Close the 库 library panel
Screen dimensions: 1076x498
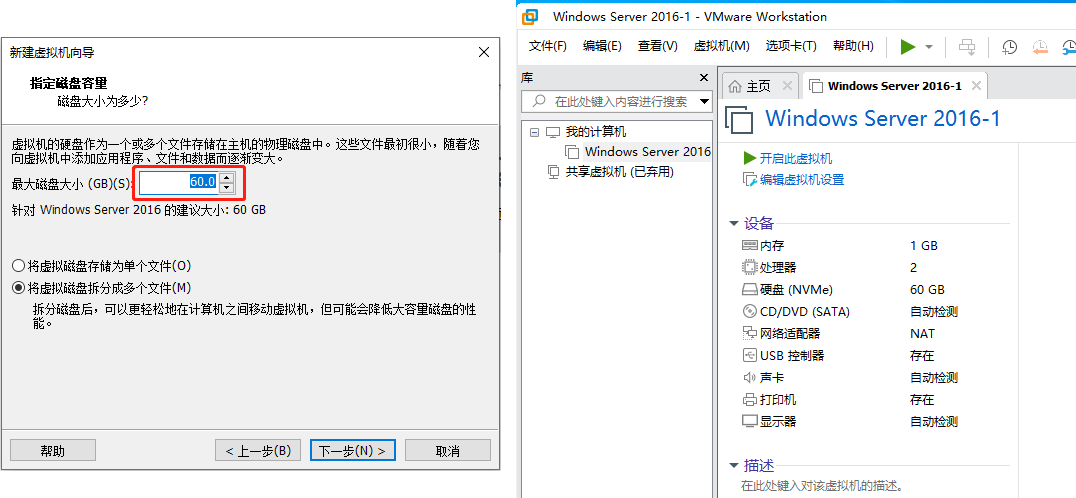click(703, 78)
